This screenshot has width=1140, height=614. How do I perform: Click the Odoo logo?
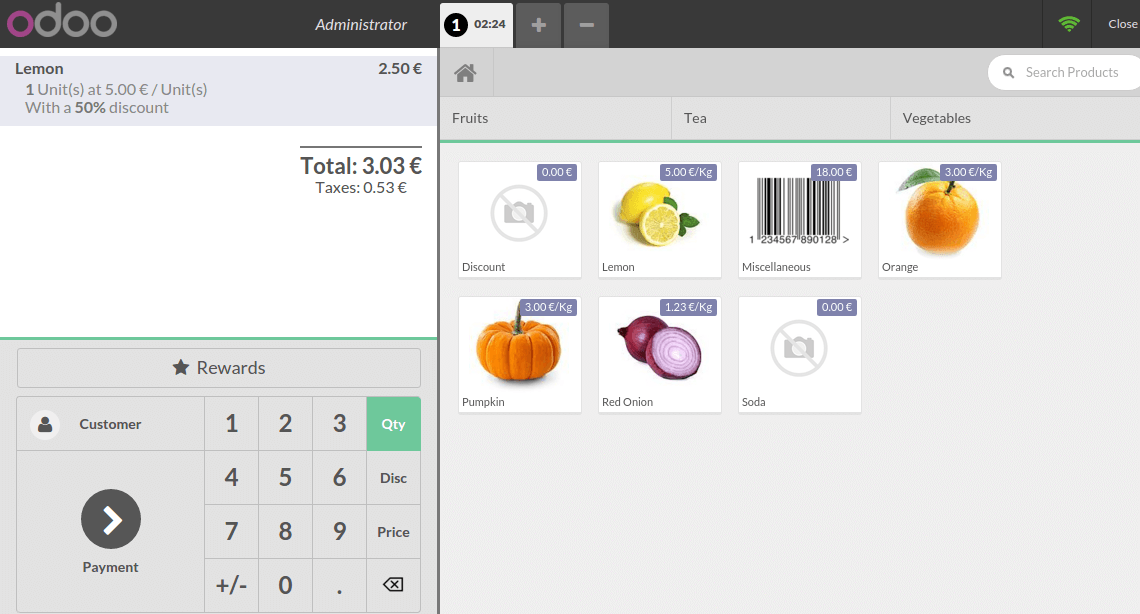click(x=60, y=22)
